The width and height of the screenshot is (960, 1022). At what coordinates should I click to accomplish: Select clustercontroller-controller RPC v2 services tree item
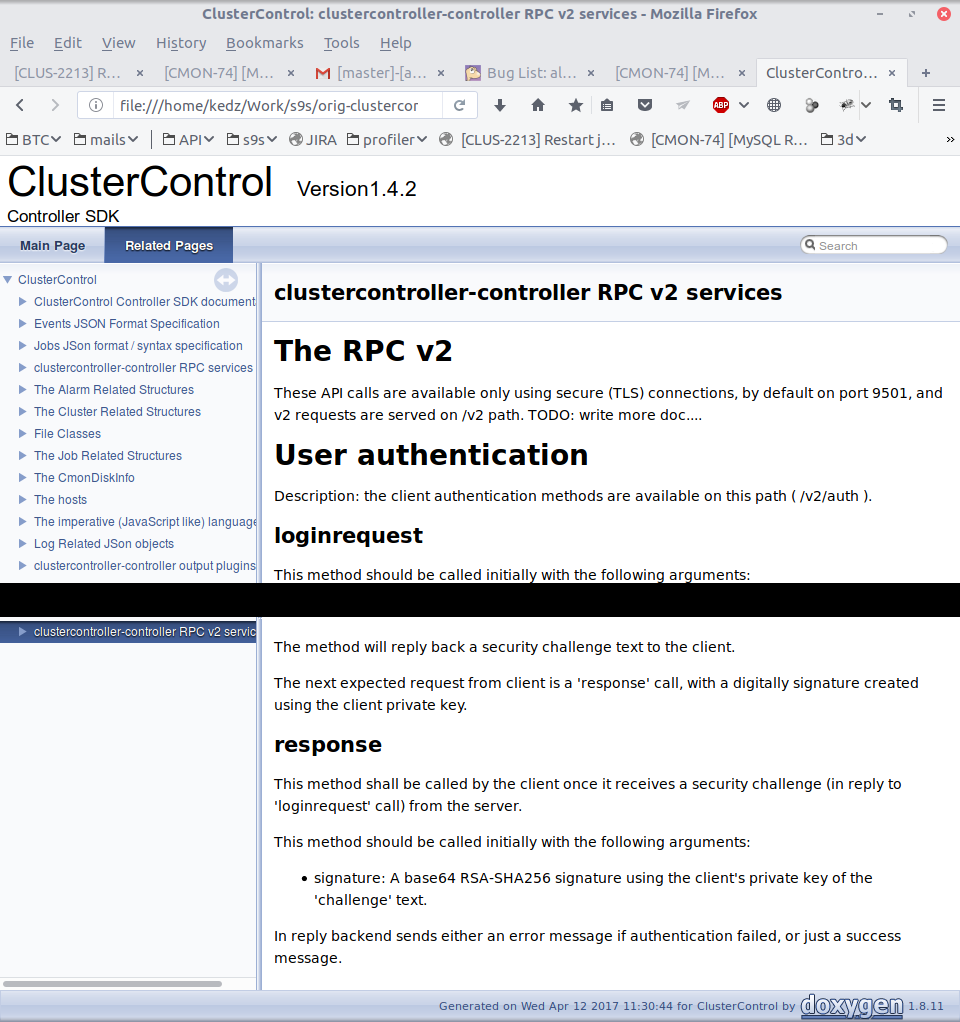(128, 632)
